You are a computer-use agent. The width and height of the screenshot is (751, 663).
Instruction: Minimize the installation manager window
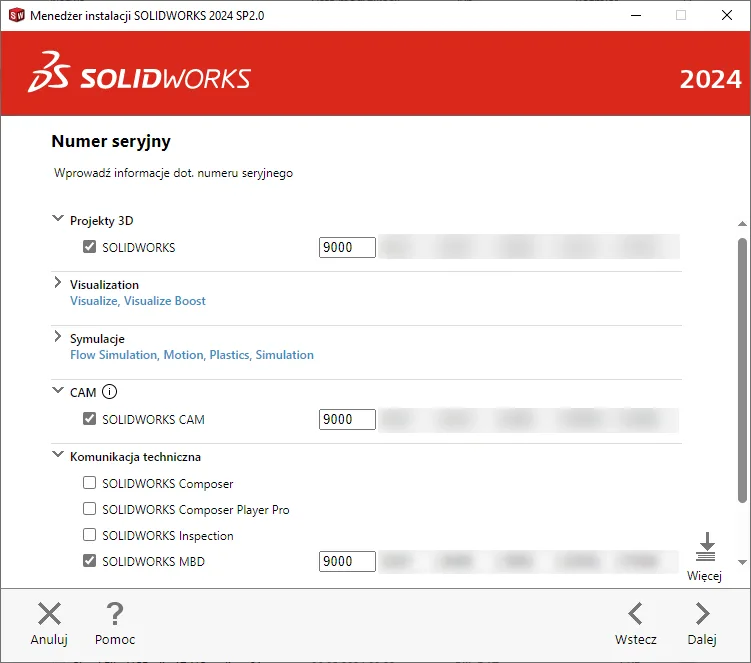pos(636,15)
